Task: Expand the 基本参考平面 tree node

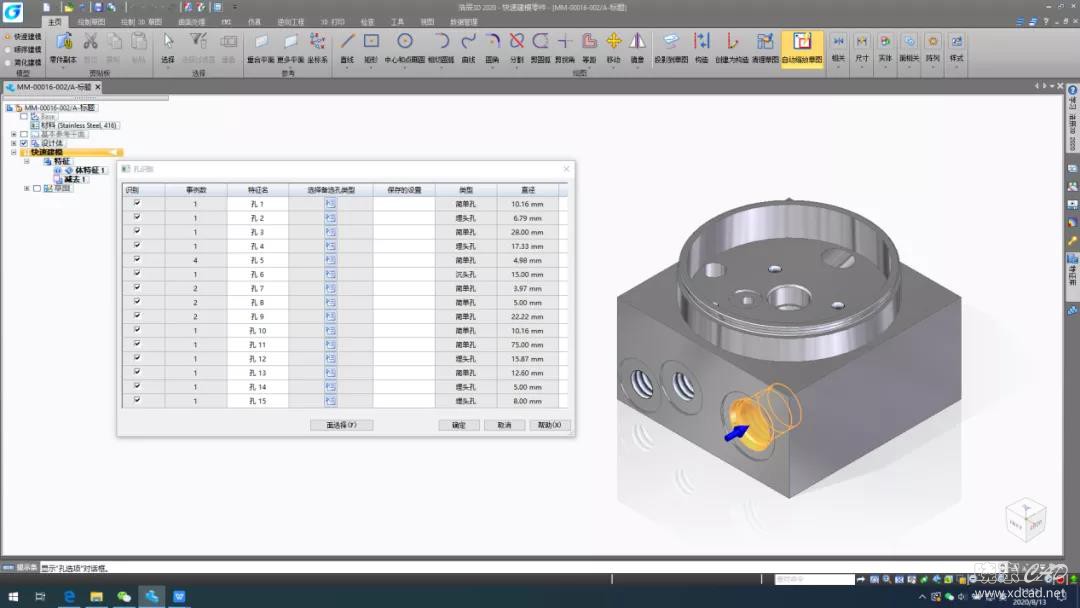Action: 14,134
